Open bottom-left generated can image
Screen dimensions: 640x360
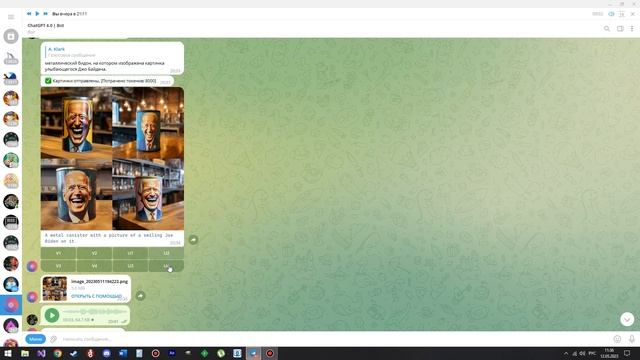(x=76, y=194)
